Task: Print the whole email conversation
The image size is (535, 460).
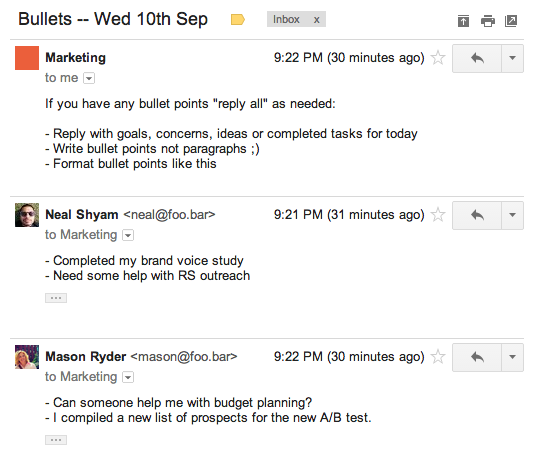Action: 488,21
